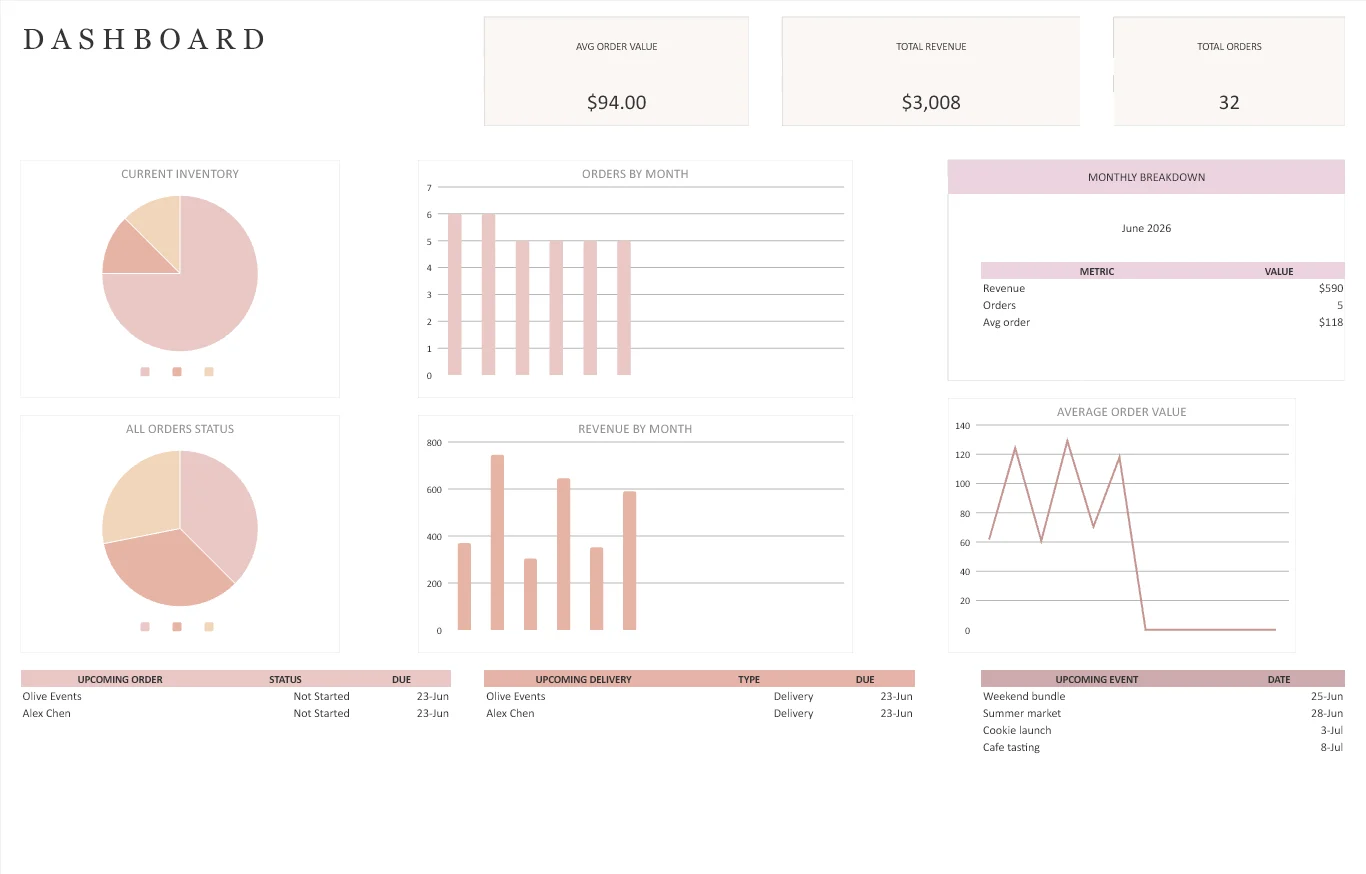Screen dimensions: 1366x874
Task: Click the ALL ORDERS STATUS chart title
Action: coord(180,429)
